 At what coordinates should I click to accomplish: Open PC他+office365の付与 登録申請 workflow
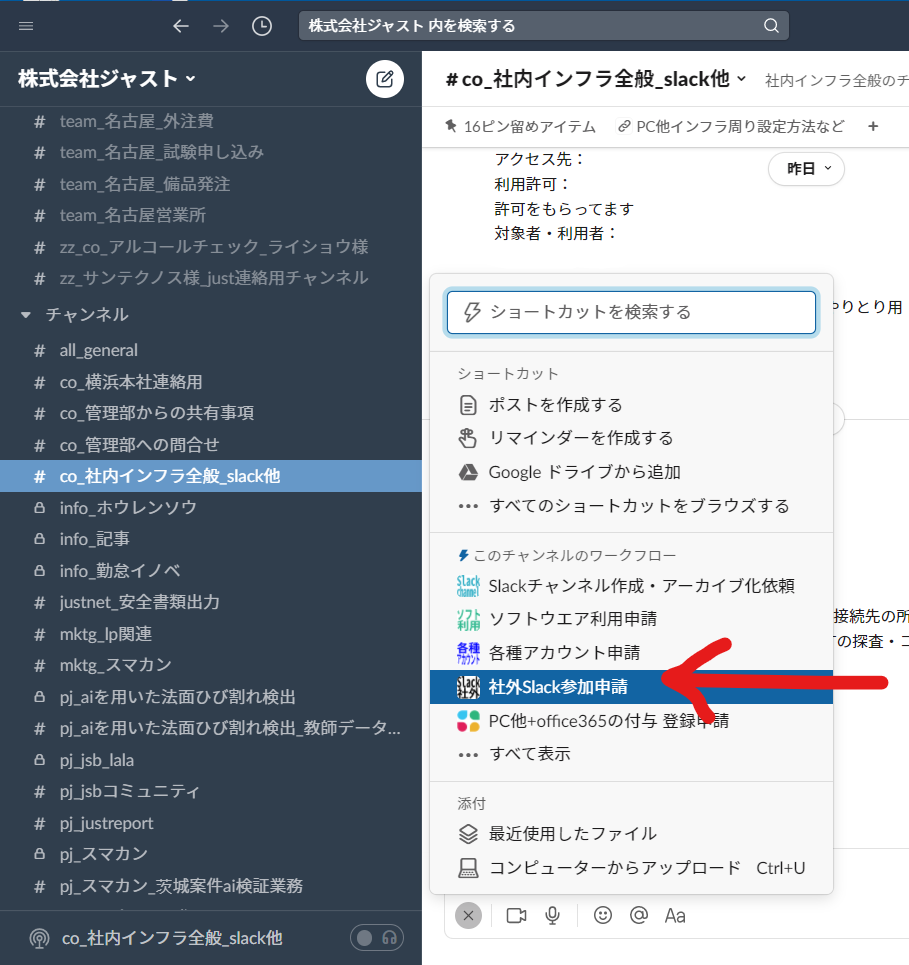[x=631, y=721]
